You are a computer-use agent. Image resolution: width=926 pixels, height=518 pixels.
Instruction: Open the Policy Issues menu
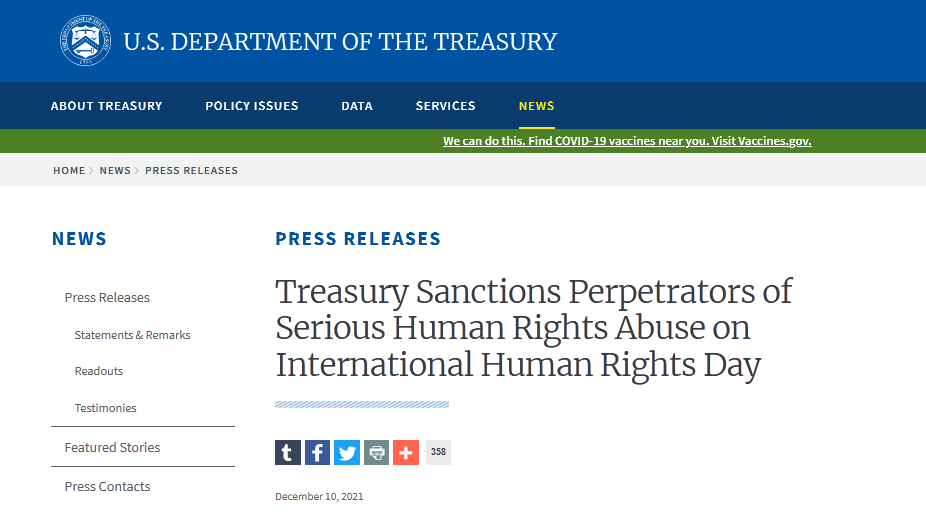(x=252, y=106)
